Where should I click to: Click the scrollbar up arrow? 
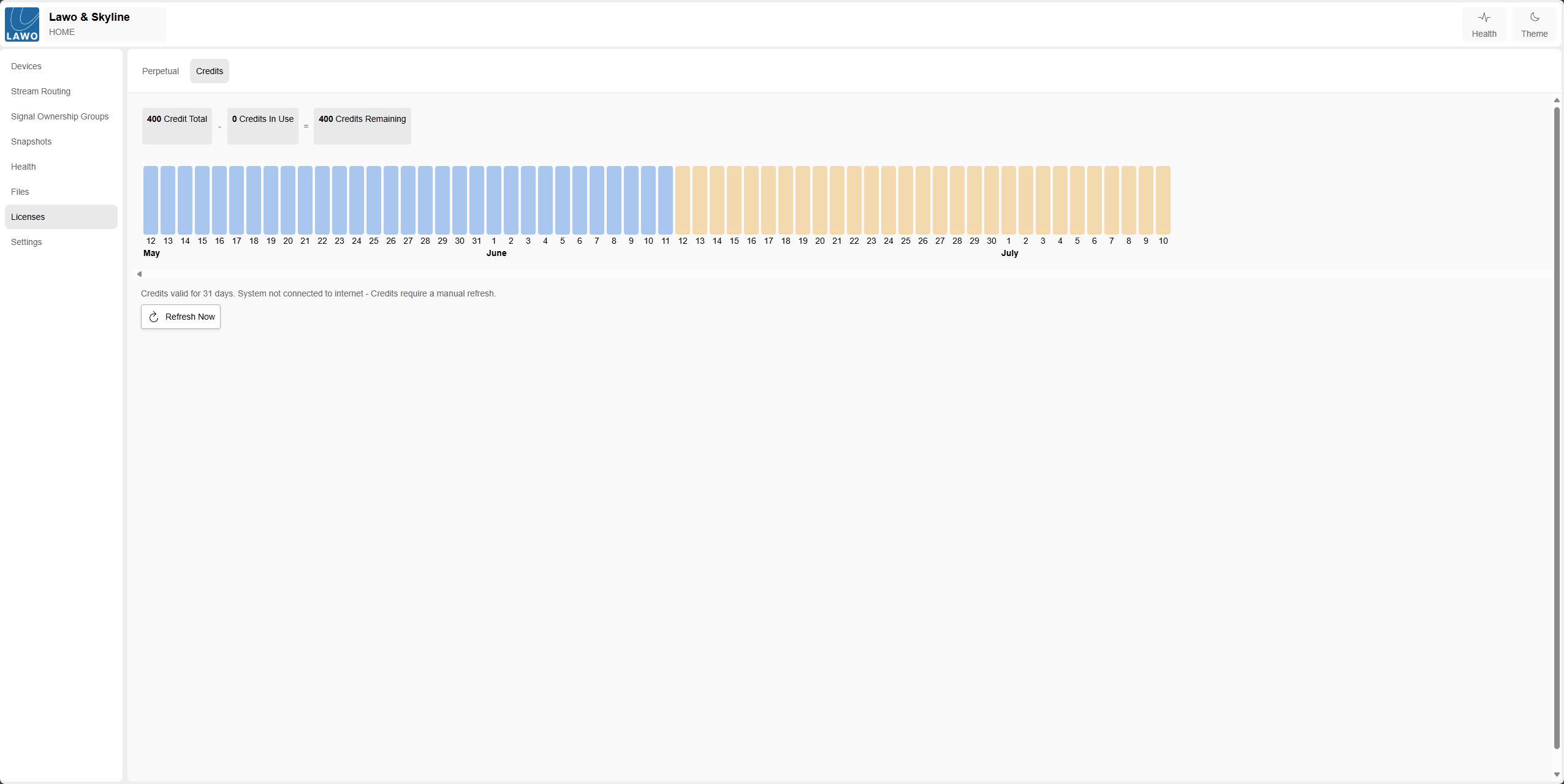(x=1557, y=100)
